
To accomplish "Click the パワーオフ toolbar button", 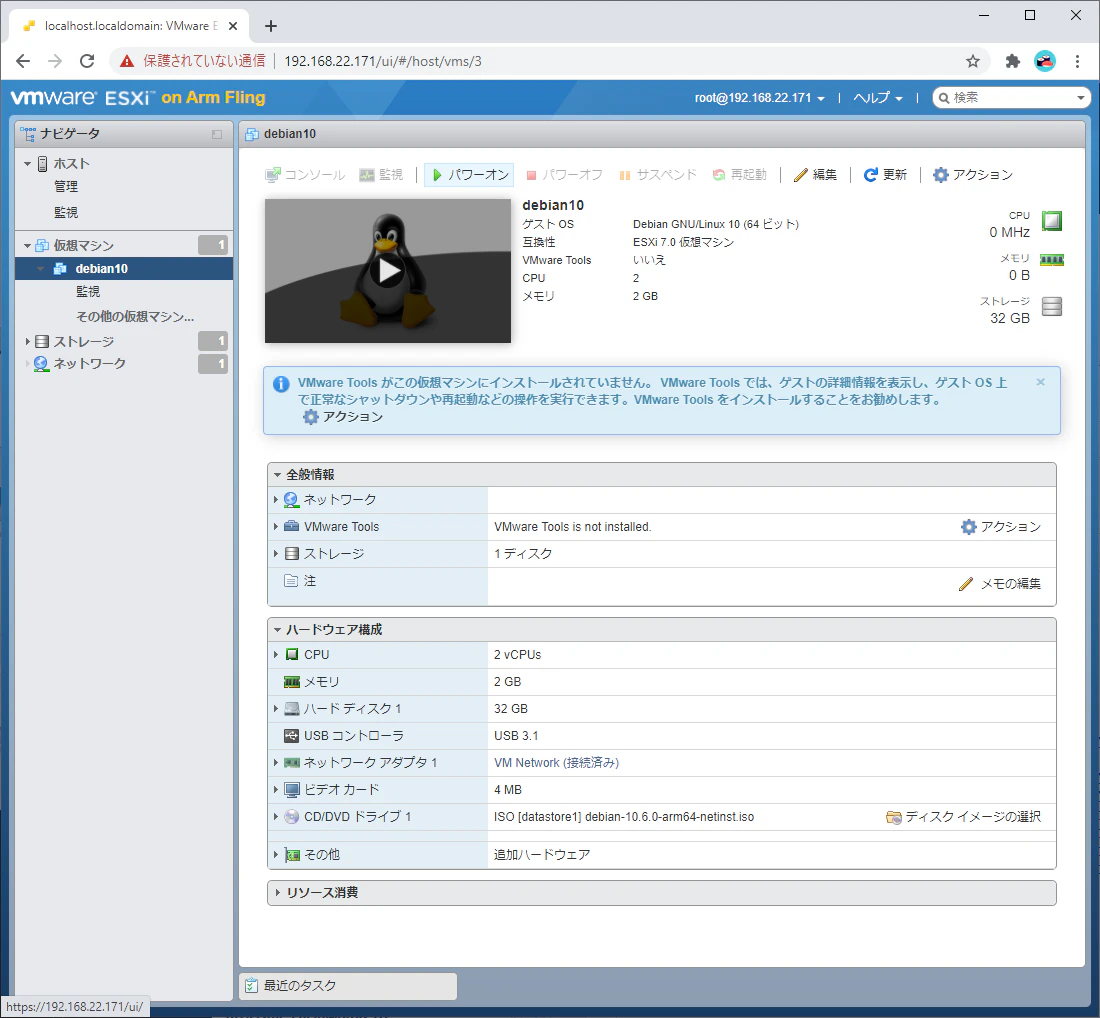I will [564, 175].
